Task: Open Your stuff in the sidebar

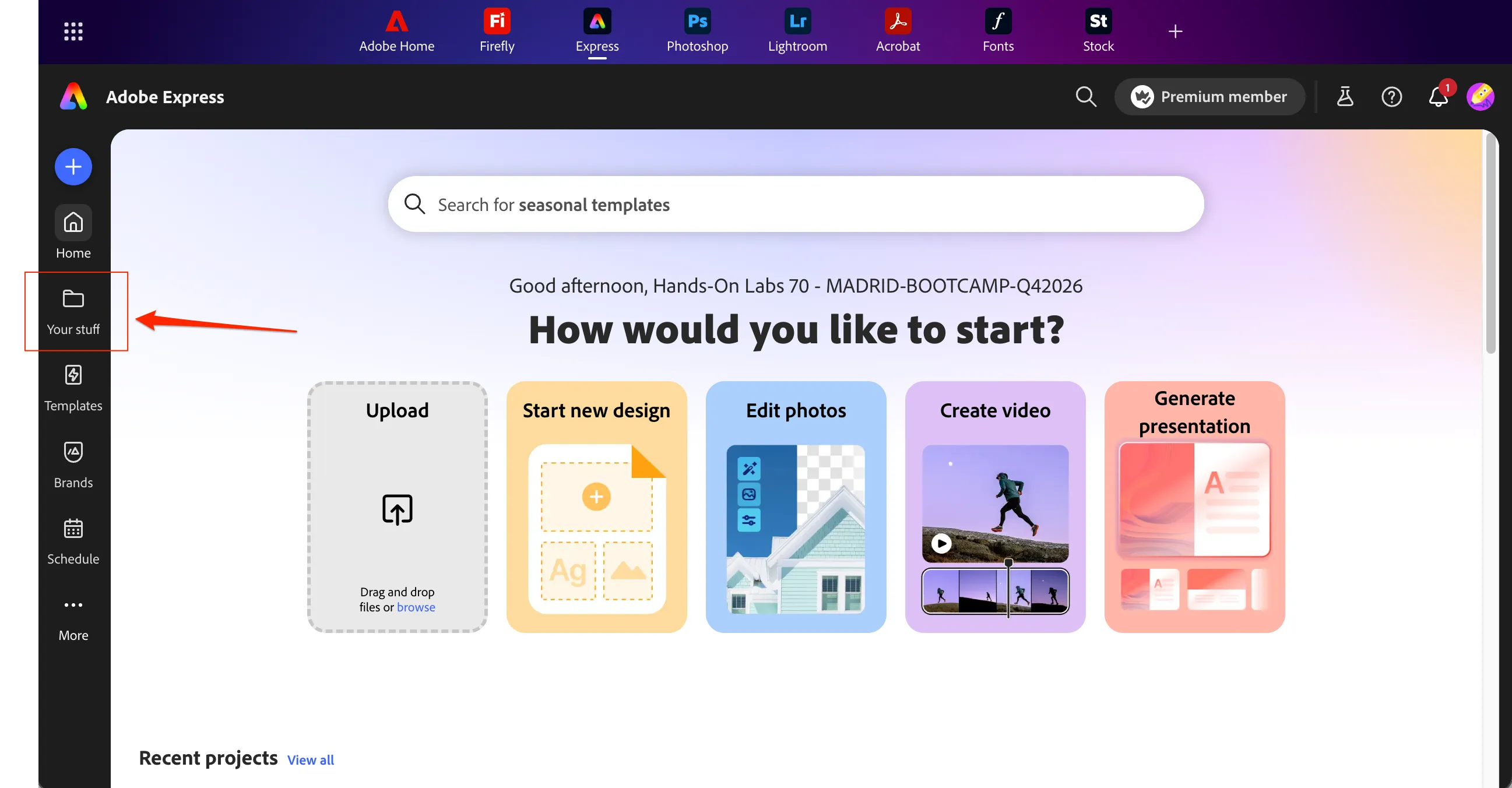Action: tap(73, 312)
